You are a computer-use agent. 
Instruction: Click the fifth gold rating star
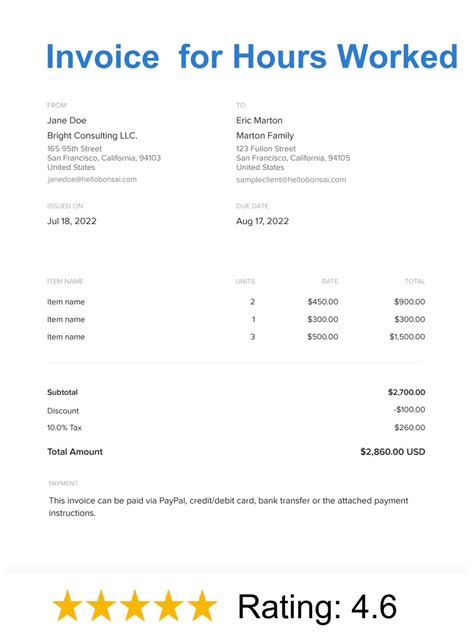coord(201,606)
